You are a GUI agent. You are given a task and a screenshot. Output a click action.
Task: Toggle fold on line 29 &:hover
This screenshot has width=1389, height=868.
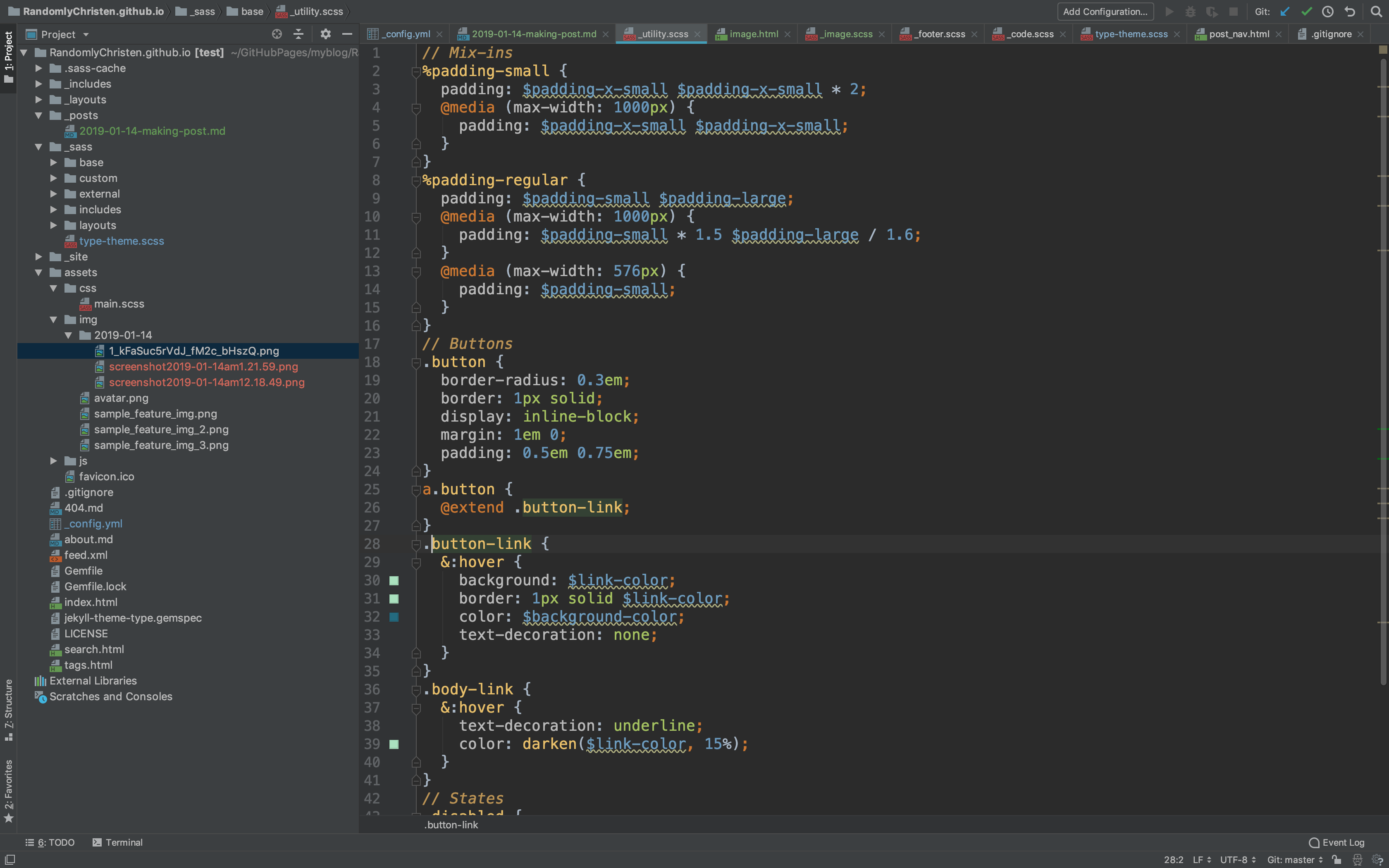pos(416,562)
